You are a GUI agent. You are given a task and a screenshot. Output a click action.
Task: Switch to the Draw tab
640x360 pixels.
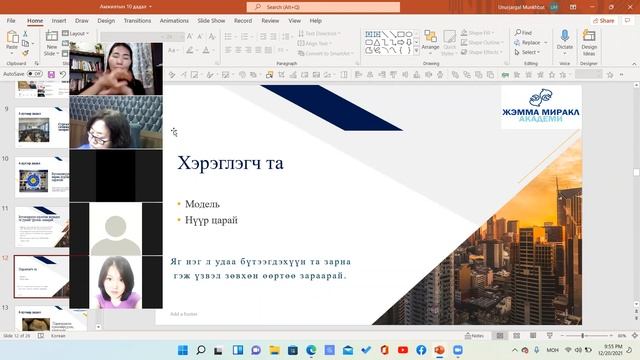(x=82, y=20)
